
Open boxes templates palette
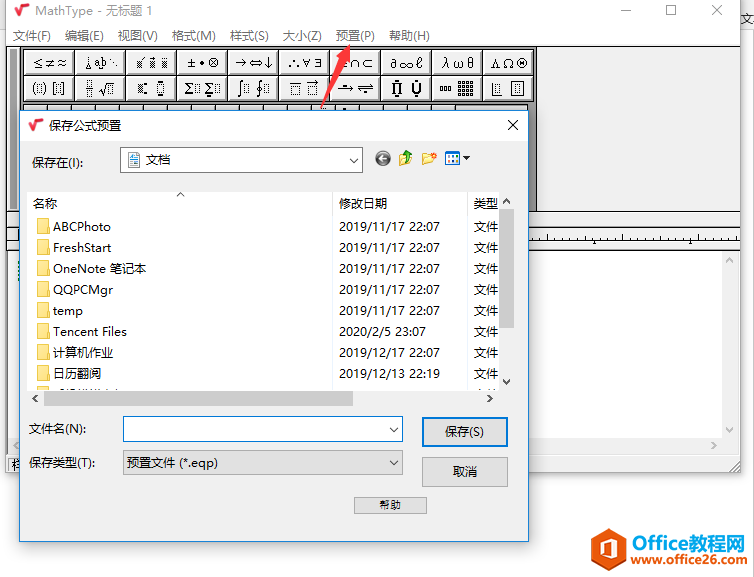pyautogui.click(x=508, y=88)
